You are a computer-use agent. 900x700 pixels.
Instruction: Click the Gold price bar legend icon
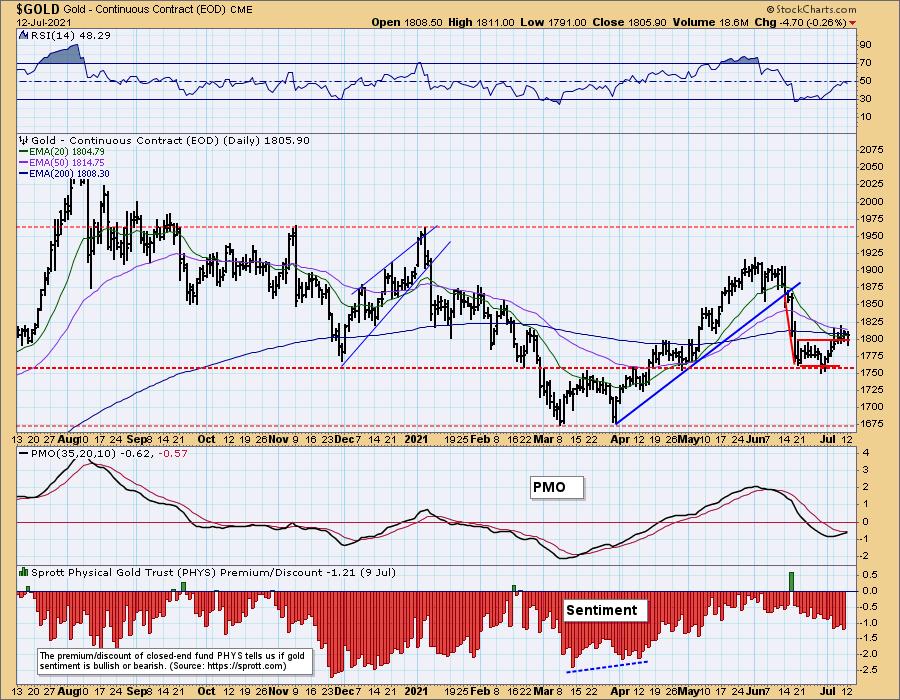tap(24, 141)
